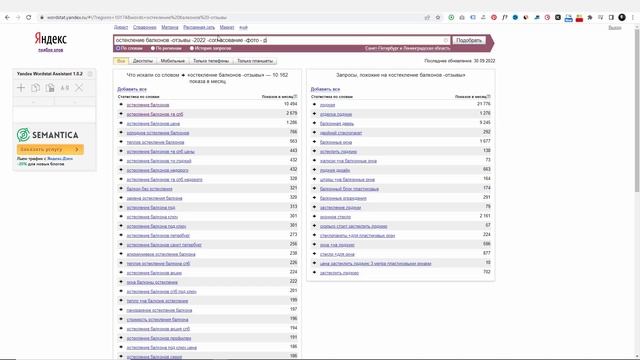Click the browser forward arrow
The width and height of the screenshot is (640, 360).
(18, 18)
